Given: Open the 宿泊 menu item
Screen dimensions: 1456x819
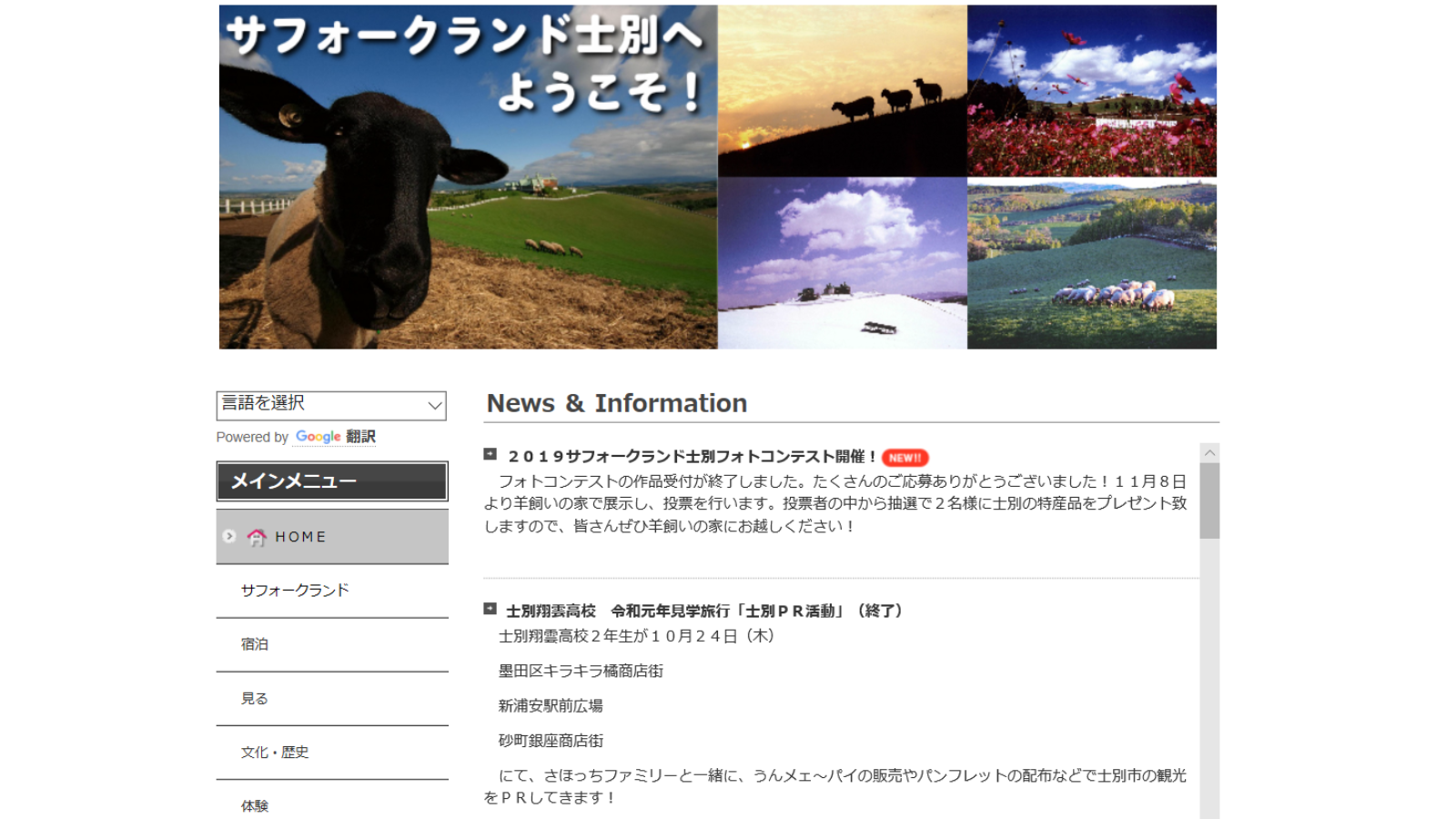Looking at the screenshot, I should pos(255,644).
